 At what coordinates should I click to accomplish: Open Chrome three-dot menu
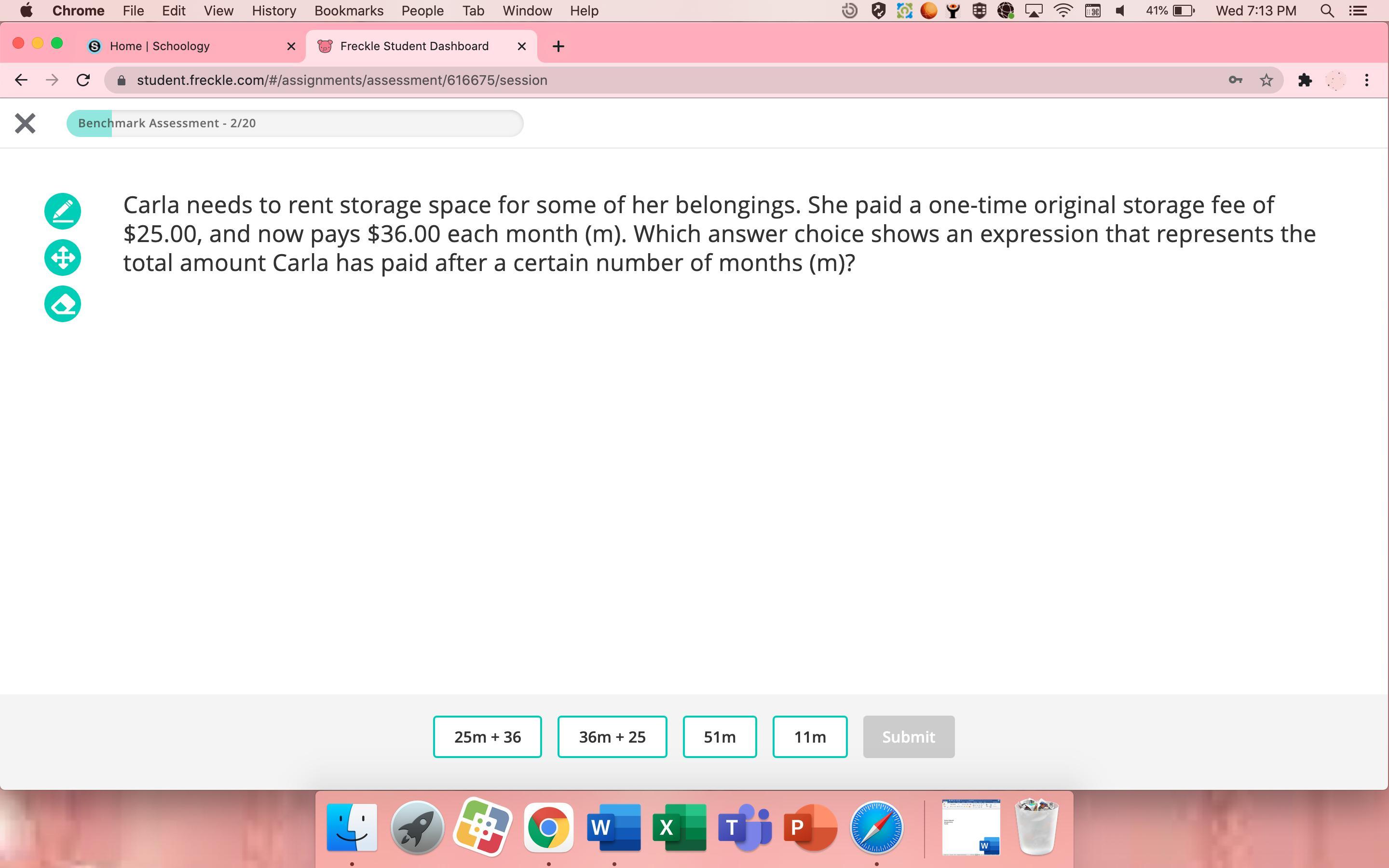1367,81
